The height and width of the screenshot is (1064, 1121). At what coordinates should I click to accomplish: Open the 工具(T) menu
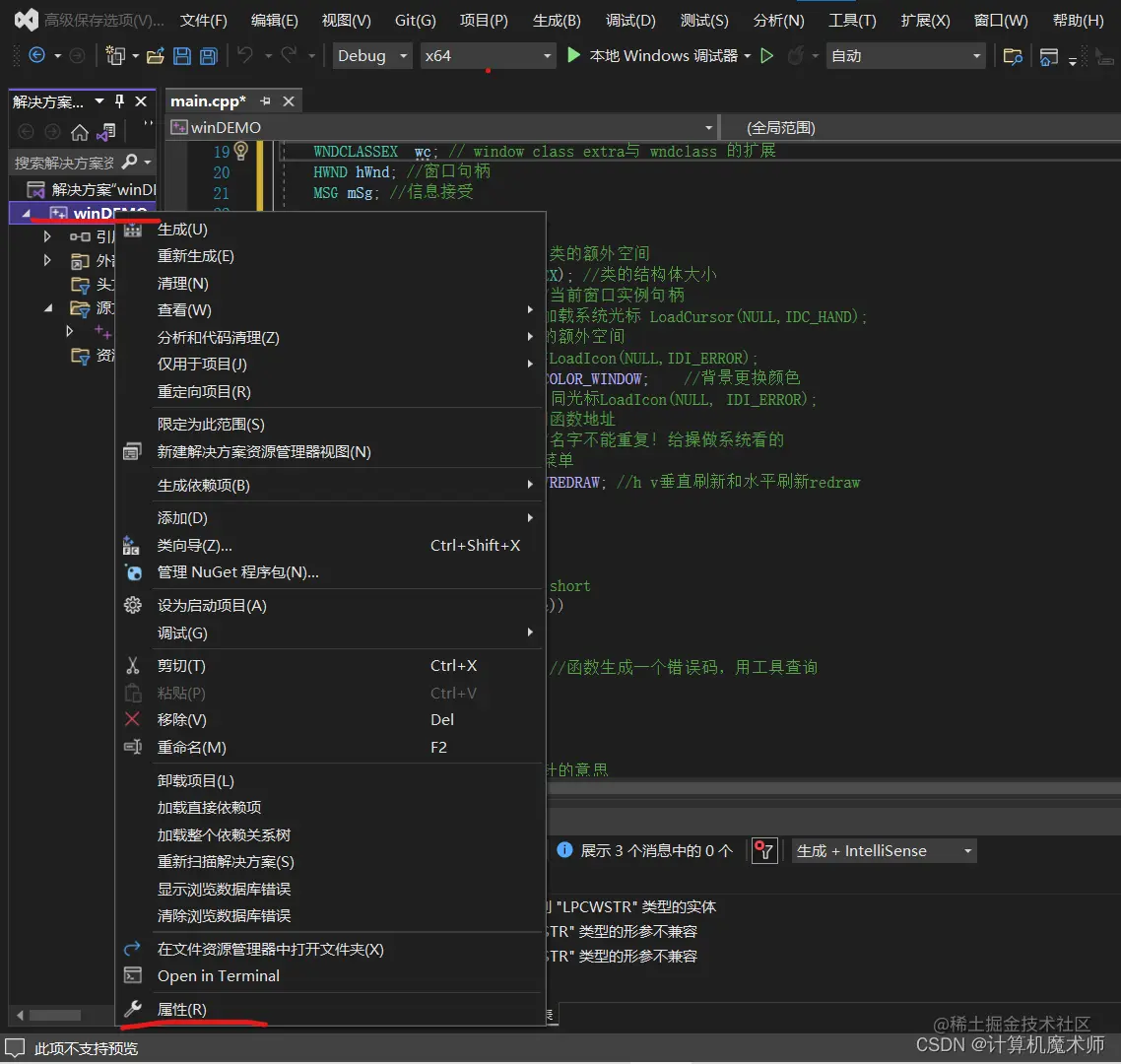(x=852, y=20)
